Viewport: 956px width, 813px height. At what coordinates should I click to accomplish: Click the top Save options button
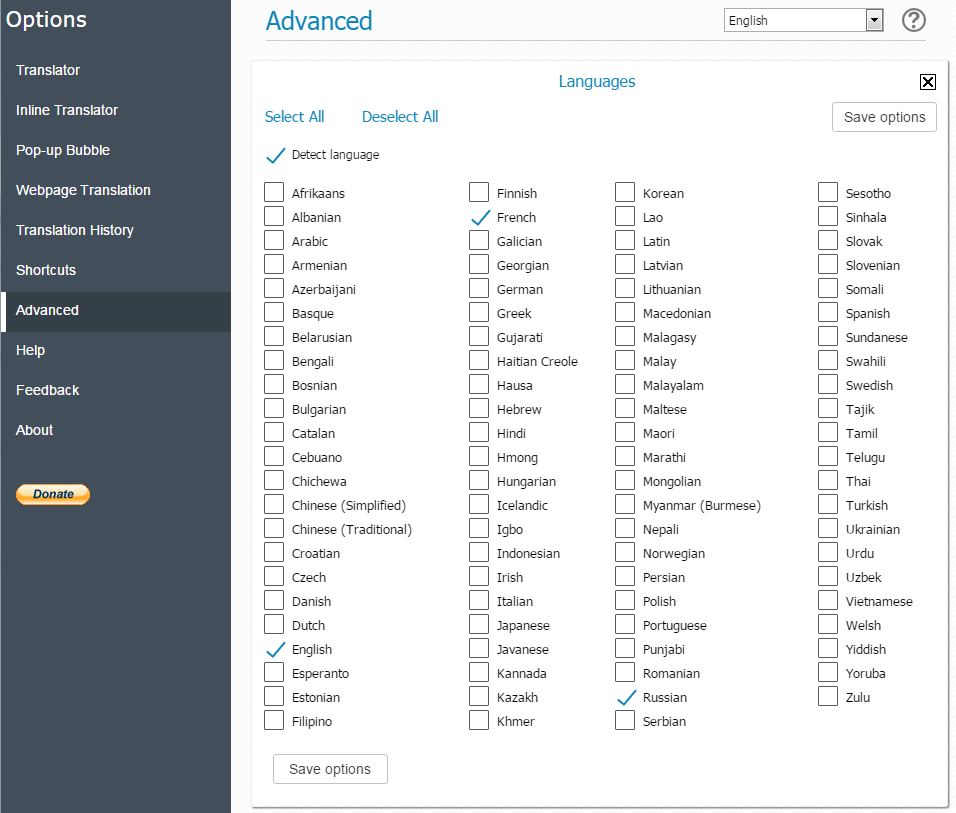point(884,117)
